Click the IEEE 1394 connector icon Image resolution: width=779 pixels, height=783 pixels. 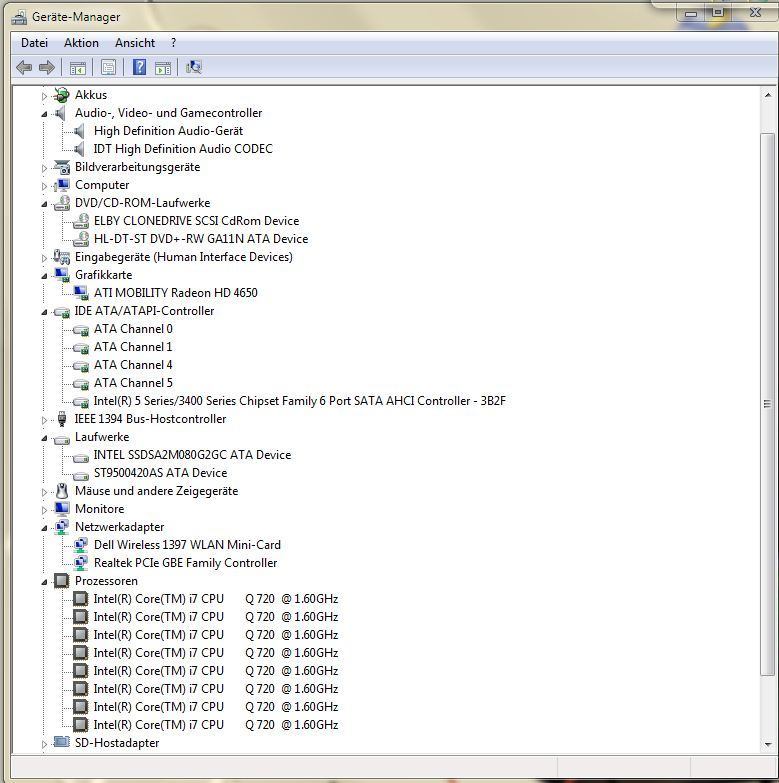pyautogui.click(x=62, y=419)
